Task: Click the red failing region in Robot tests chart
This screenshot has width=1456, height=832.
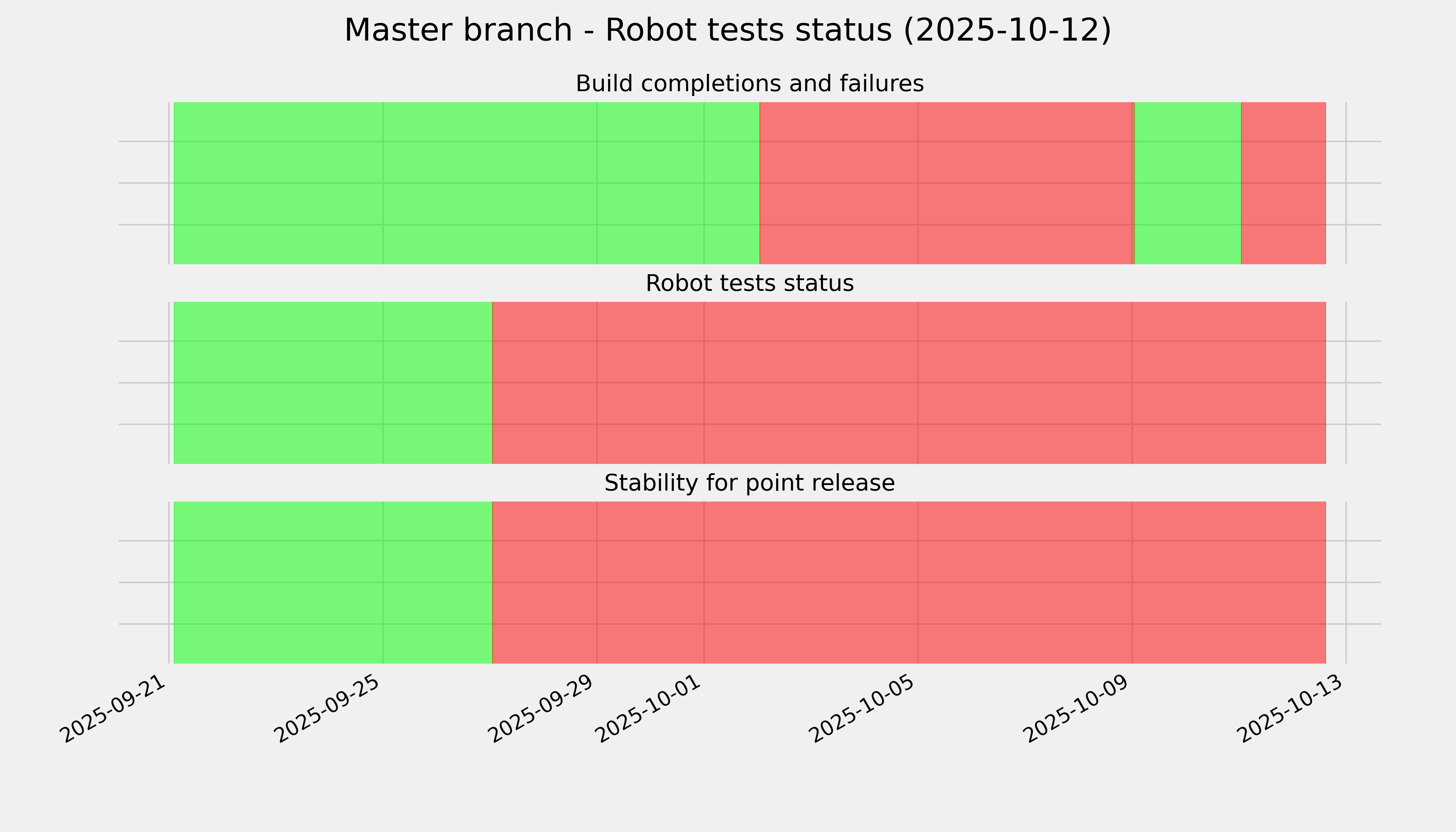Action: (x=909, y=383)
